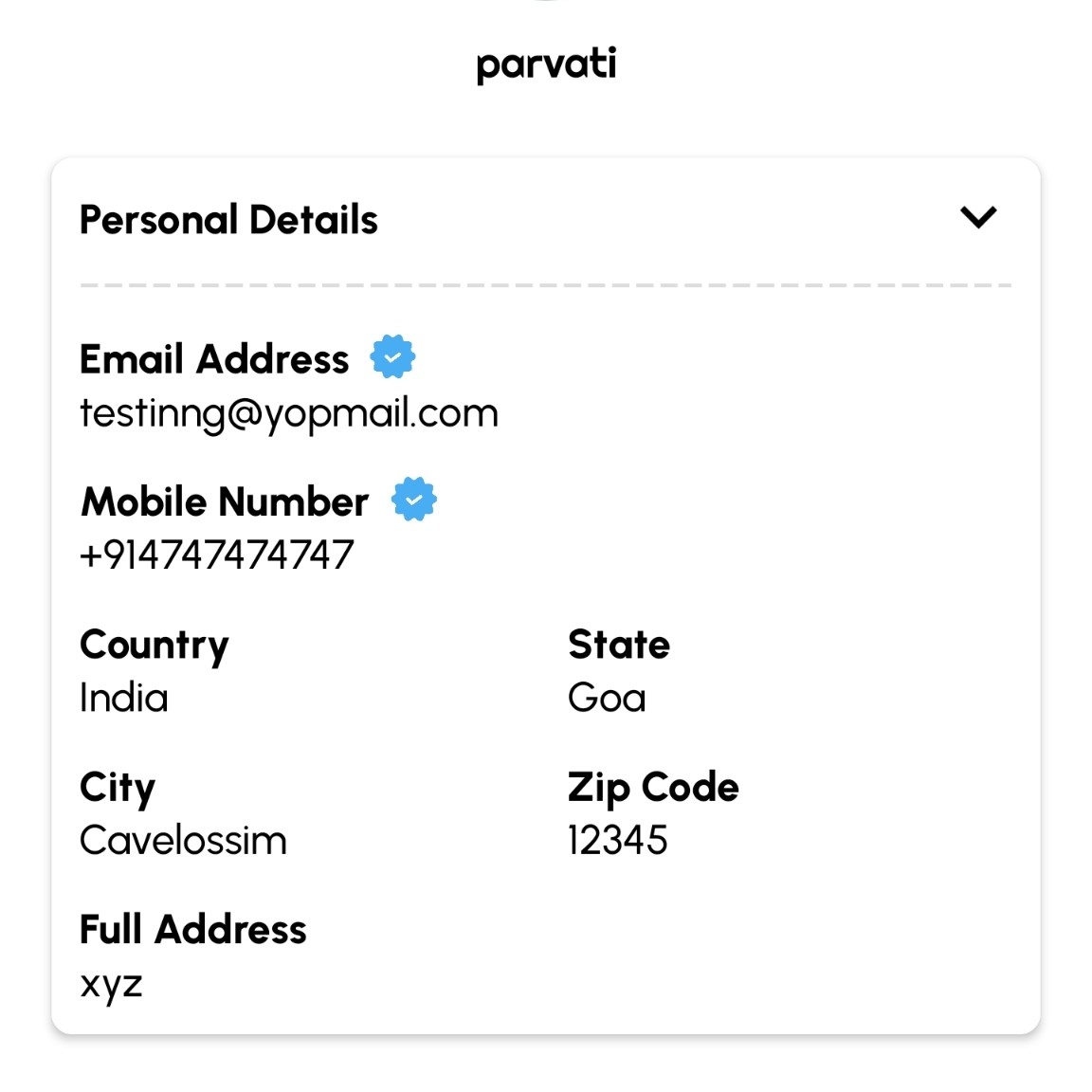Select the Goa state value
The image size is (1092, 1092).
tap(607, 698)
